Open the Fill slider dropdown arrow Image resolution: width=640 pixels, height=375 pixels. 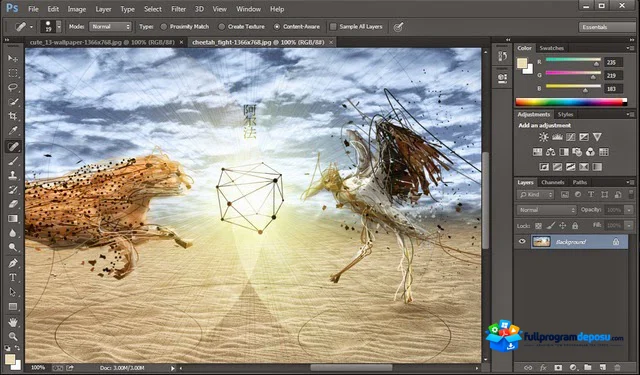(629, 226)
